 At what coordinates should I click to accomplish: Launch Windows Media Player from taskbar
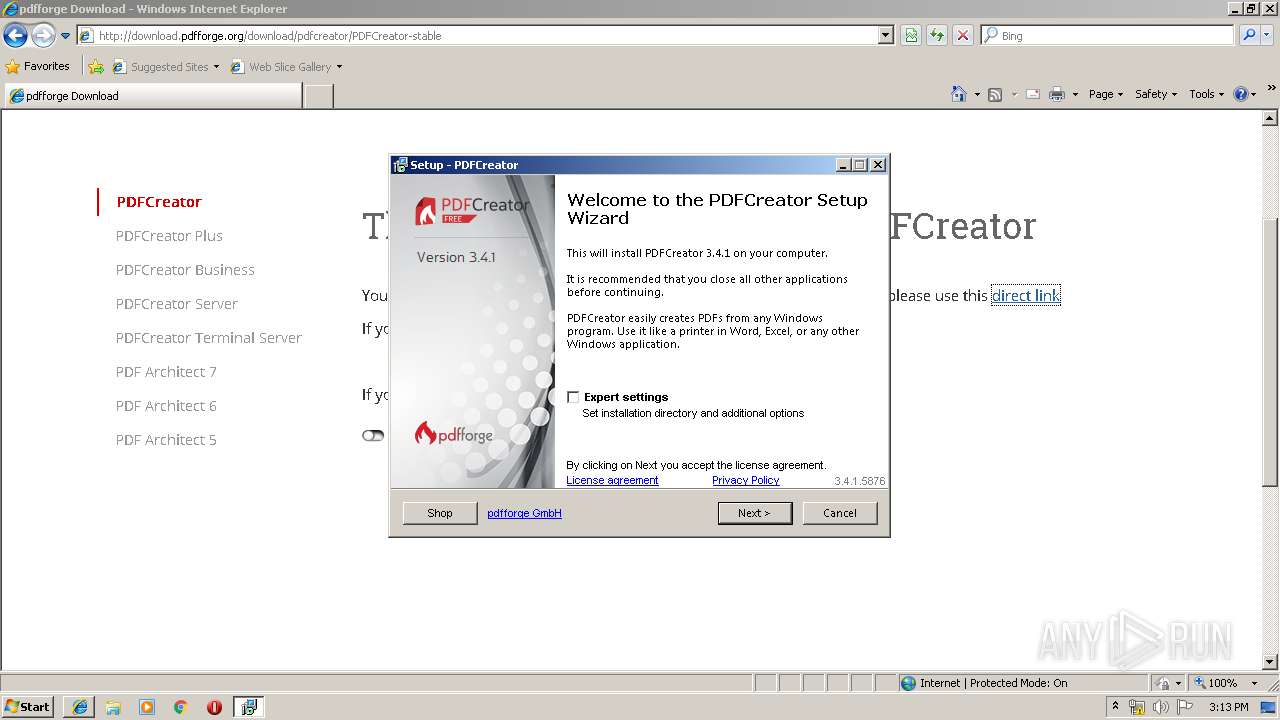tap(147, 707)
